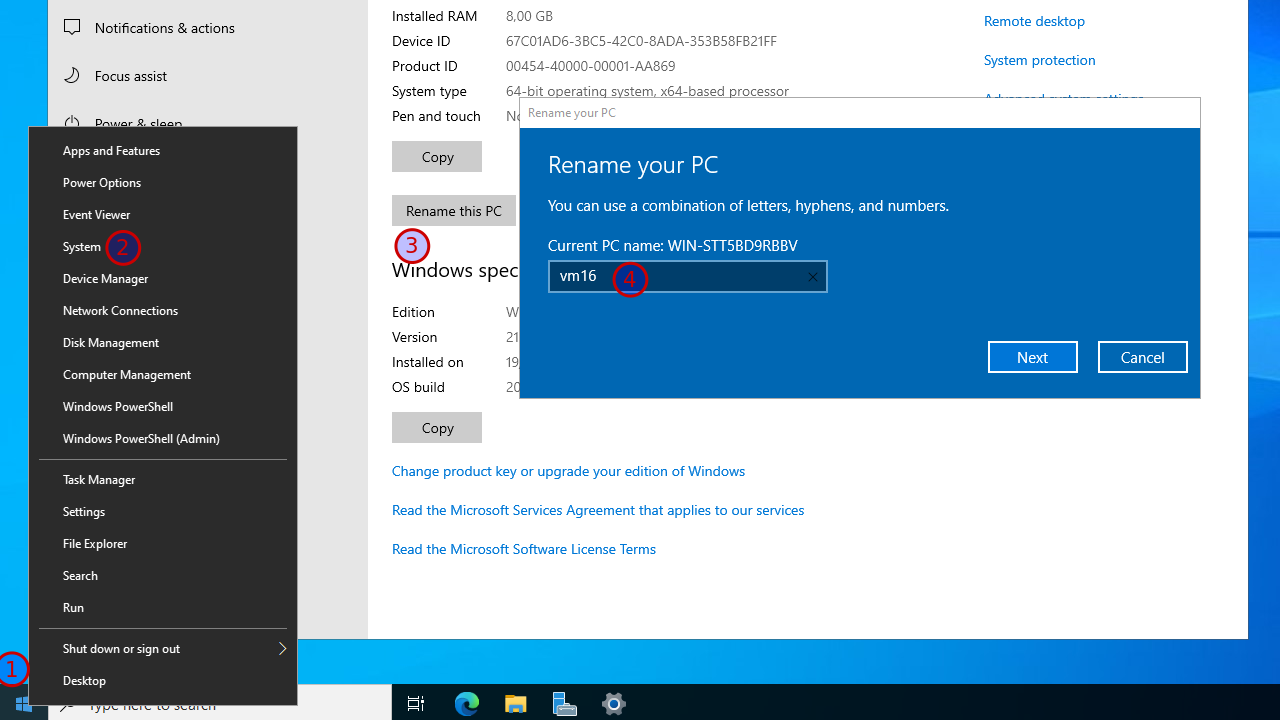
Task: Choose Search in the context menu
Action: (163, 576)
